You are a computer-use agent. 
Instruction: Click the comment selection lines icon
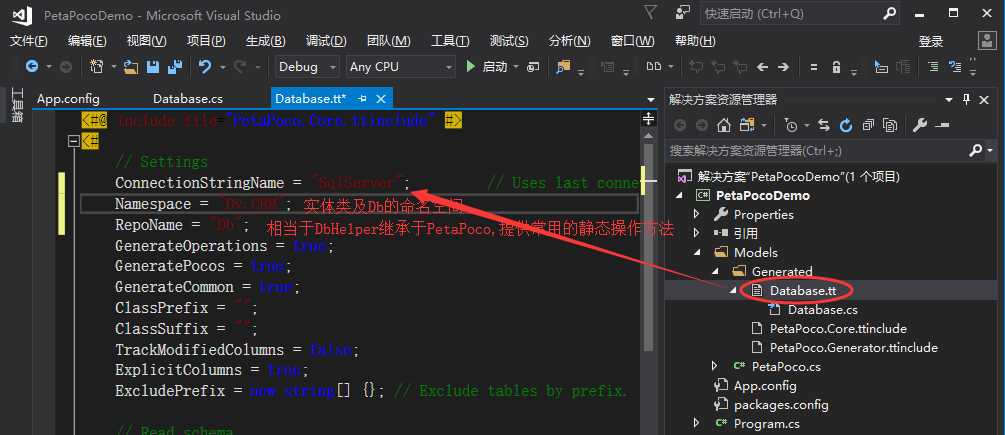[936, 67]
